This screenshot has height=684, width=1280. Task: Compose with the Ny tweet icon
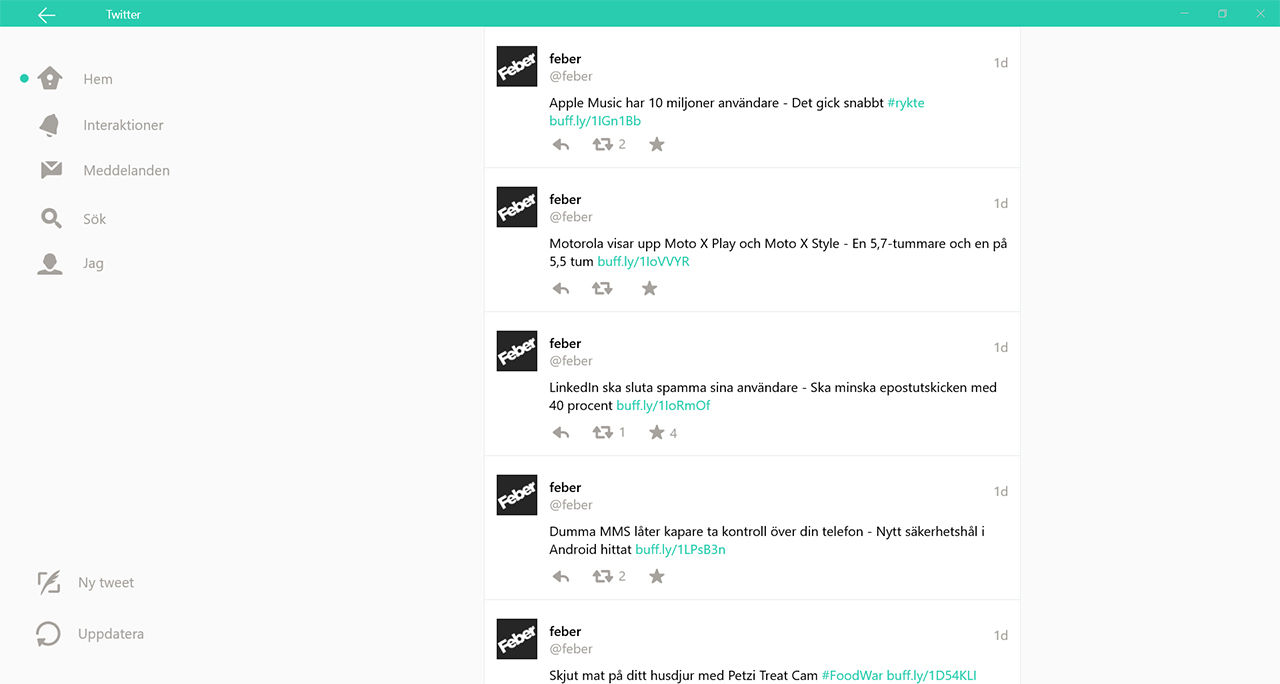[48, 581]
